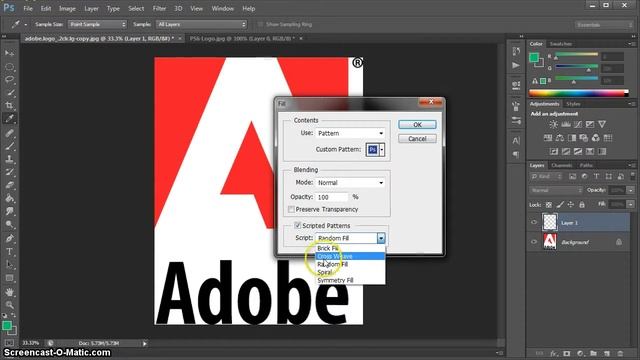Viewport: 640px width, 360px height.
Task: Select the Hand tool
Action: click(9, 291)
